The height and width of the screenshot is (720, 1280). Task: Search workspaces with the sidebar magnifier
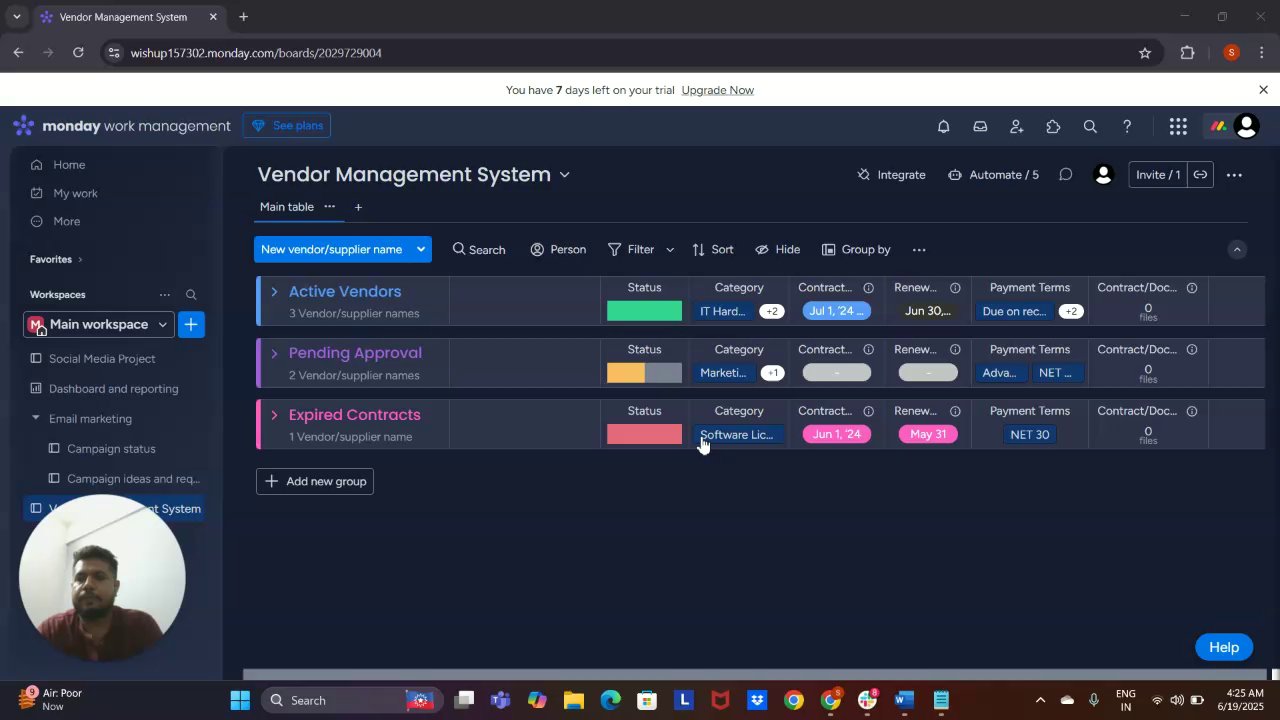pyautogui.click(x=191, y=295)
